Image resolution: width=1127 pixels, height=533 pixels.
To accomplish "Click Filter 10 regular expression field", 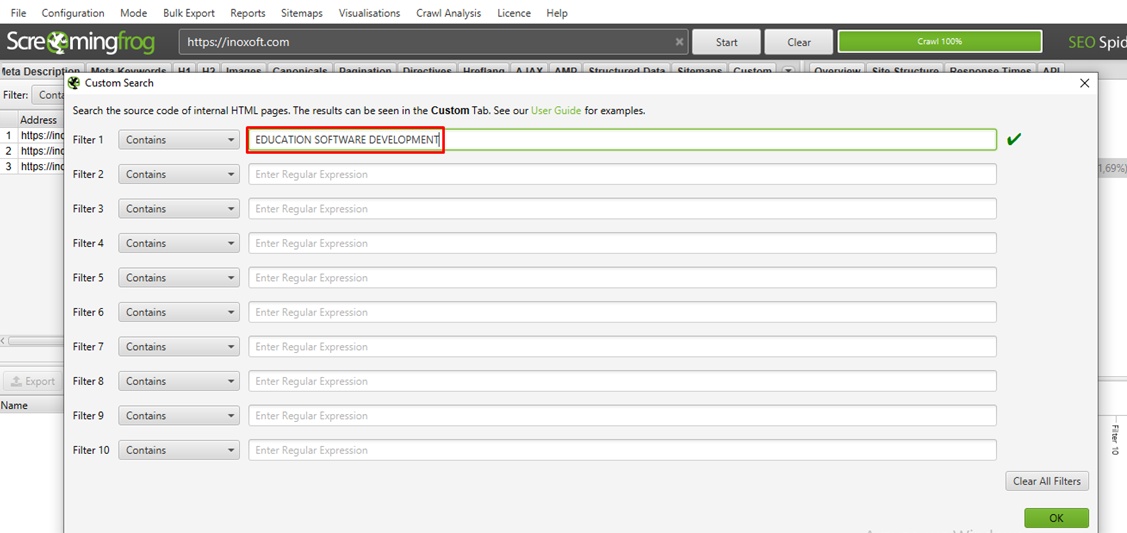I will pos(622,450).
